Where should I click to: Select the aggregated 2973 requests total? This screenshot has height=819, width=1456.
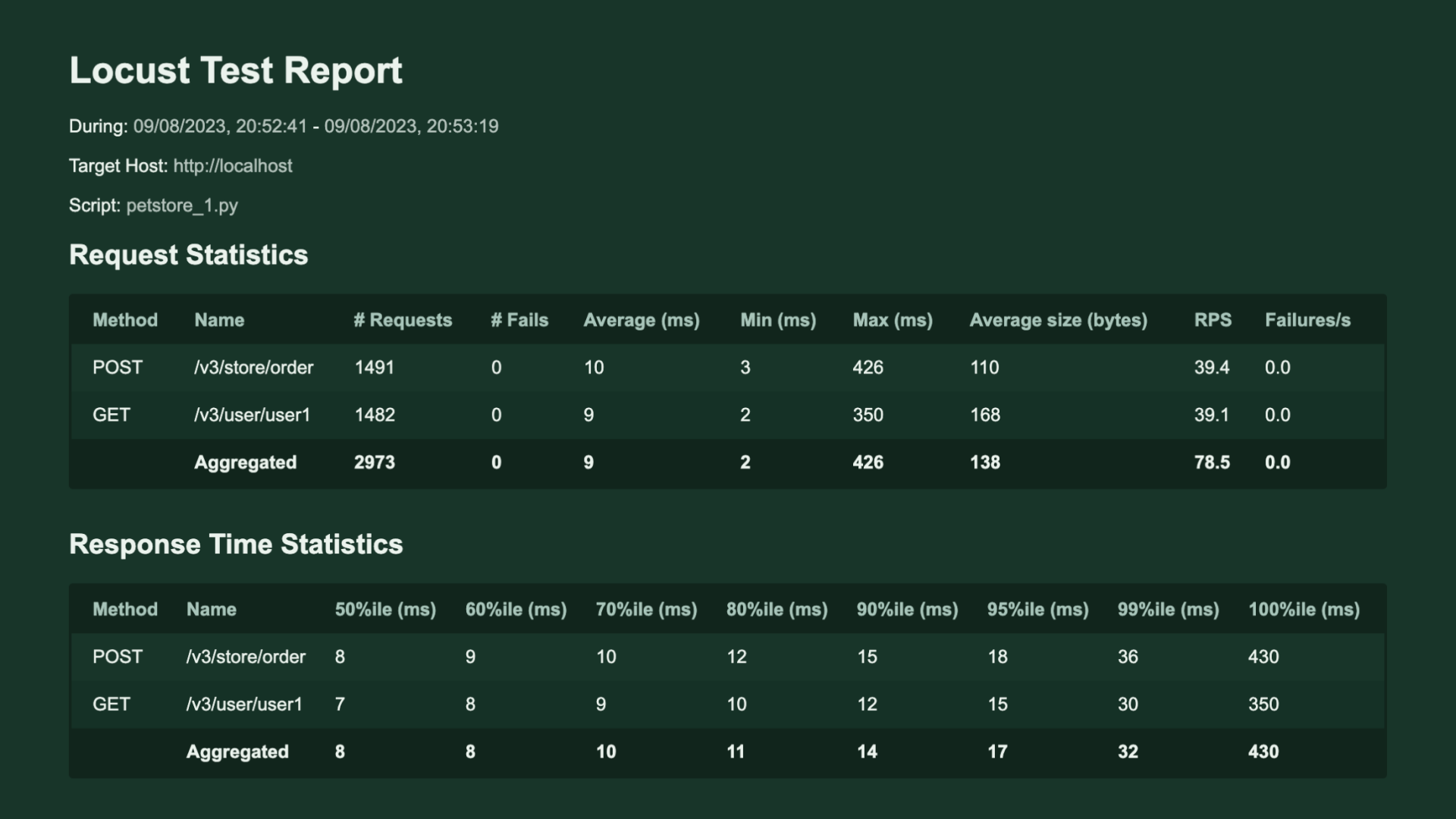[x=374, y=463]
